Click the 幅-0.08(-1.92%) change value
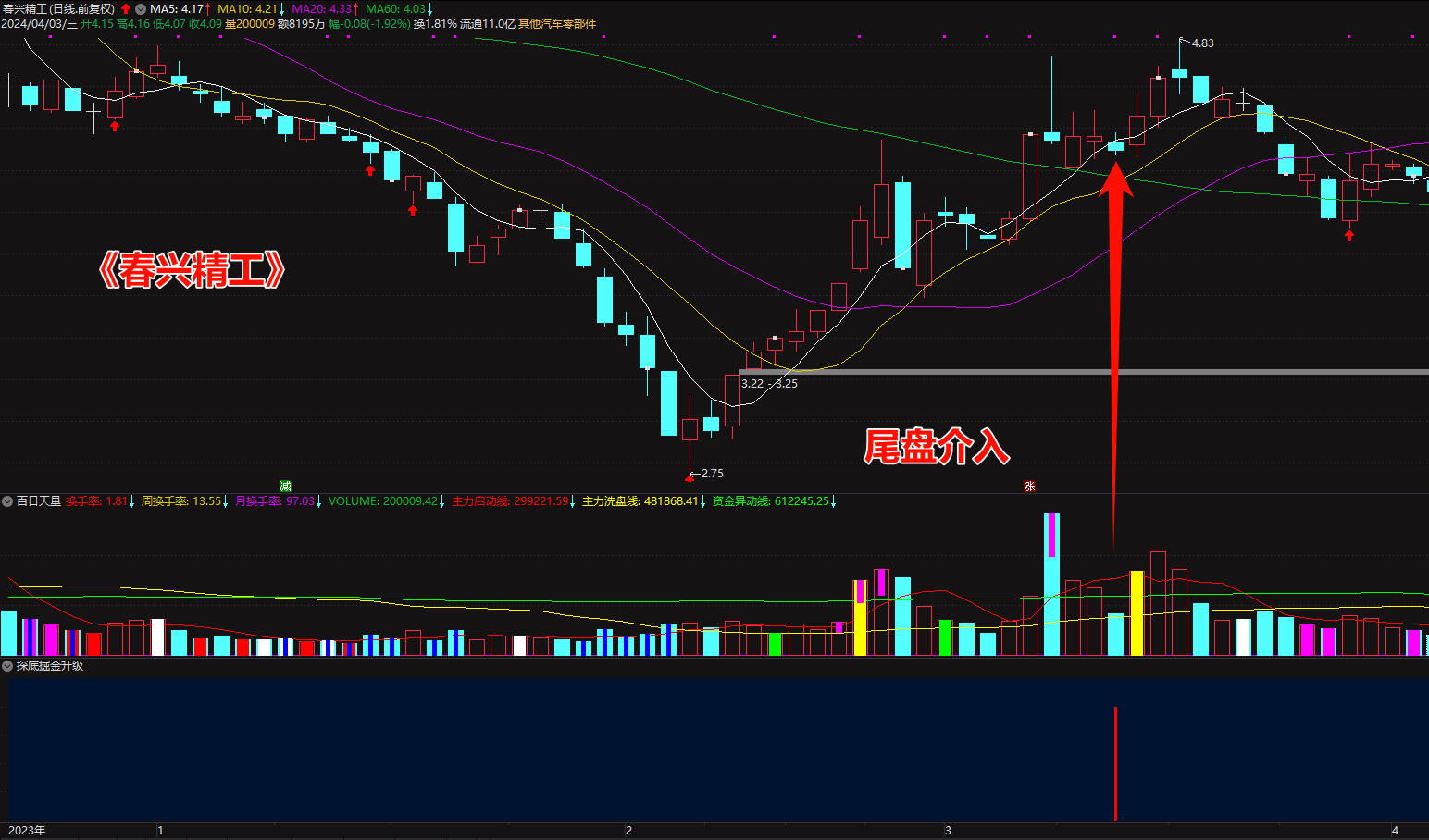 pyautogui.click(x=369, y=24)
